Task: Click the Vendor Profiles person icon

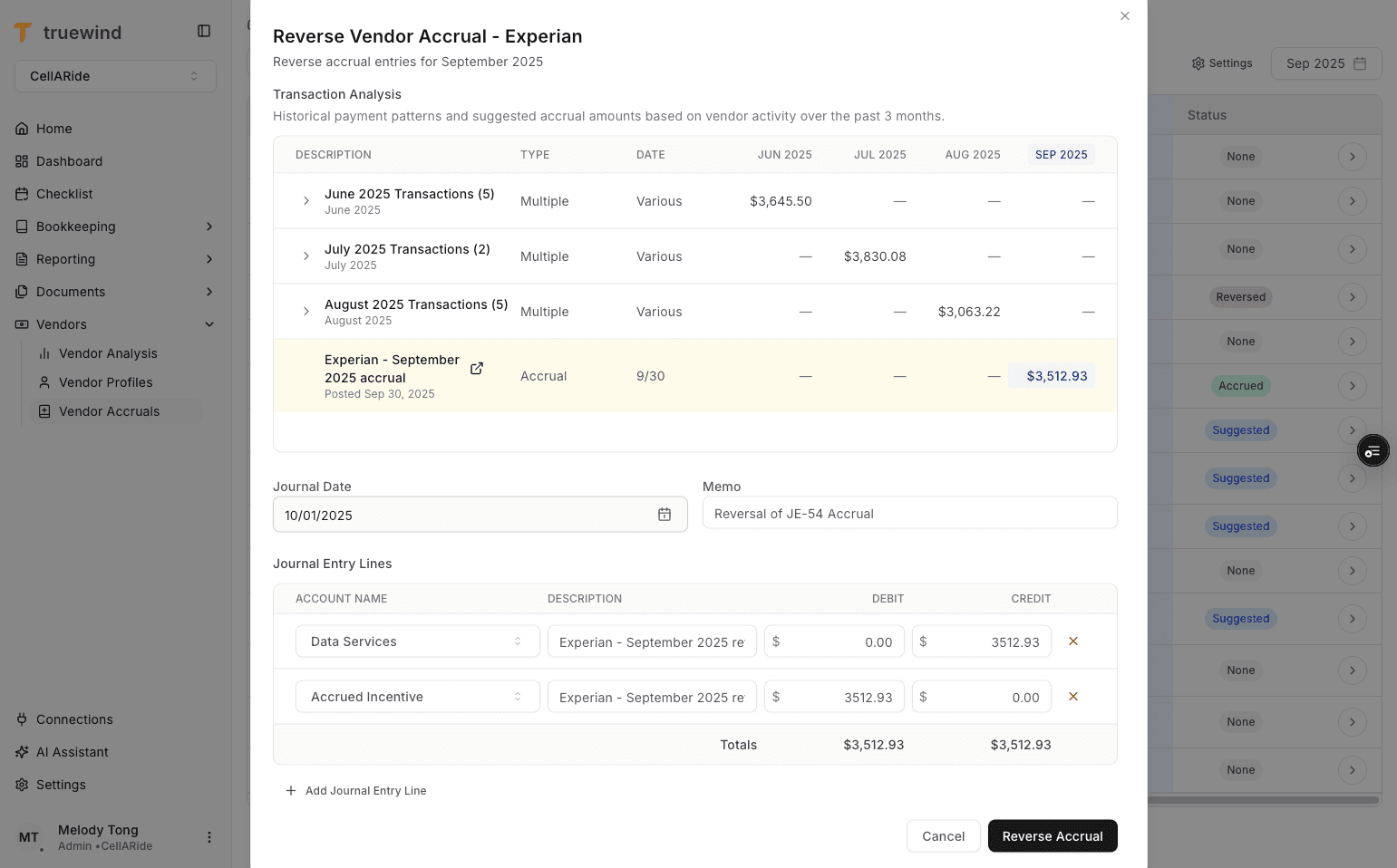Action: tap(44, 382)
